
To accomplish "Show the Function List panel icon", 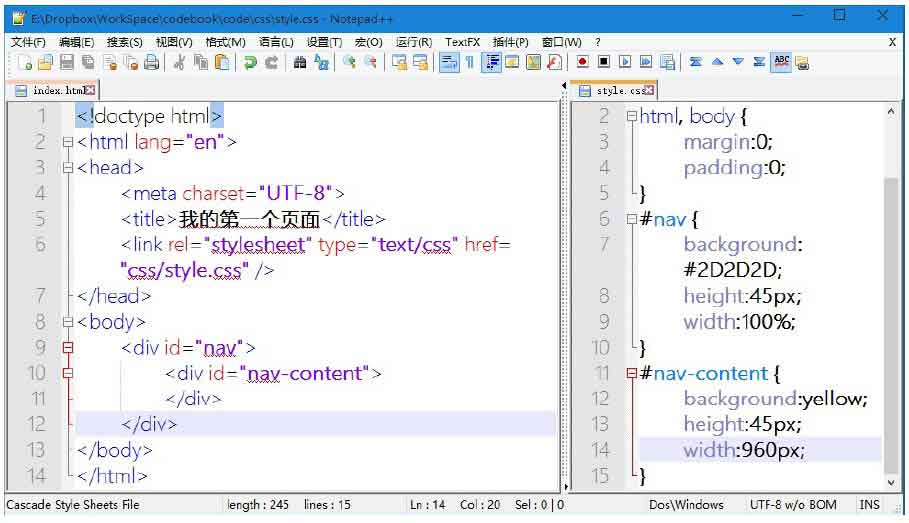I will pyautogui.click(x=555, y=62).
